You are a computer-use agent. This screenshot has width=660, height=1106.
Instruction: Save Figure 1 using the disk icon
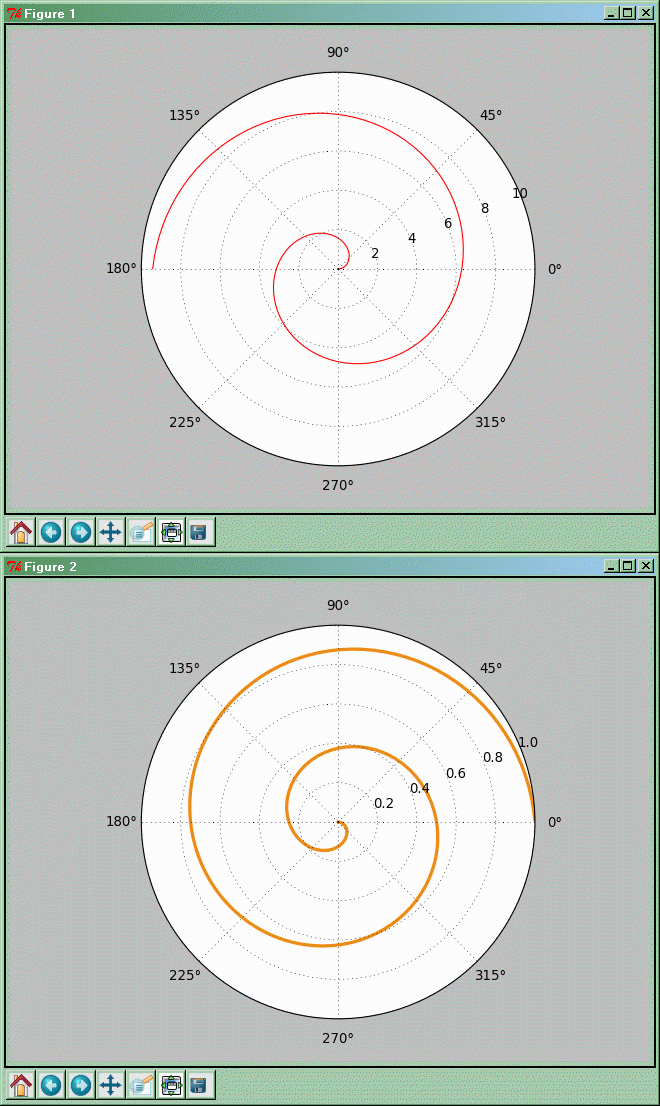(x=200, y=532)
